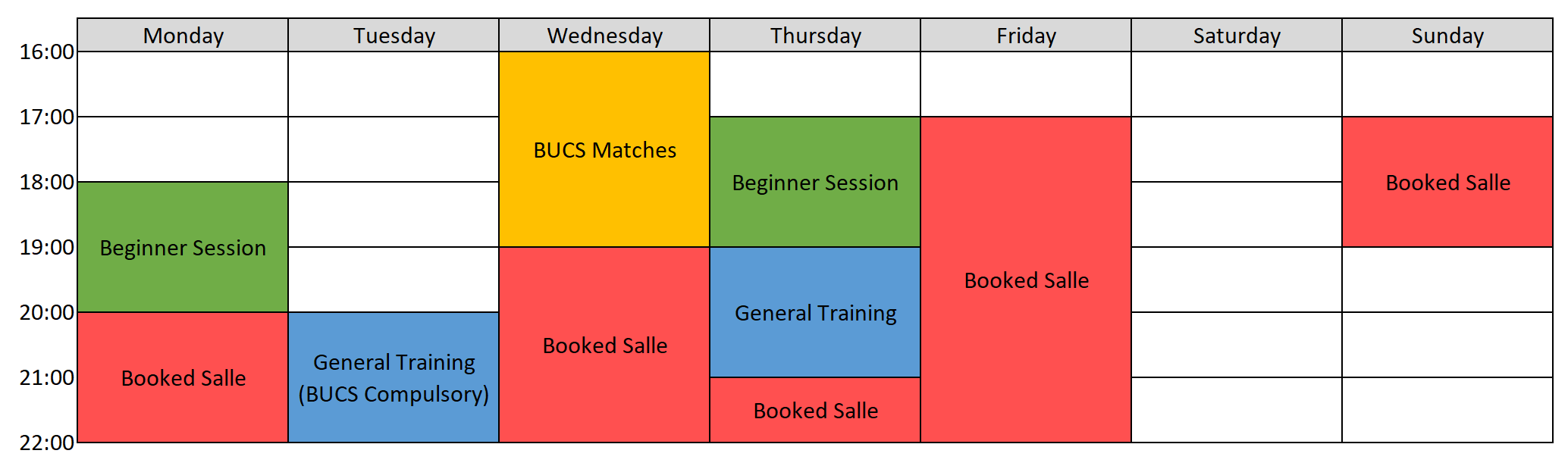Select Friday's tall Booked Salle block
Screen dimensions: 1568x466
tap(1026, 280)
